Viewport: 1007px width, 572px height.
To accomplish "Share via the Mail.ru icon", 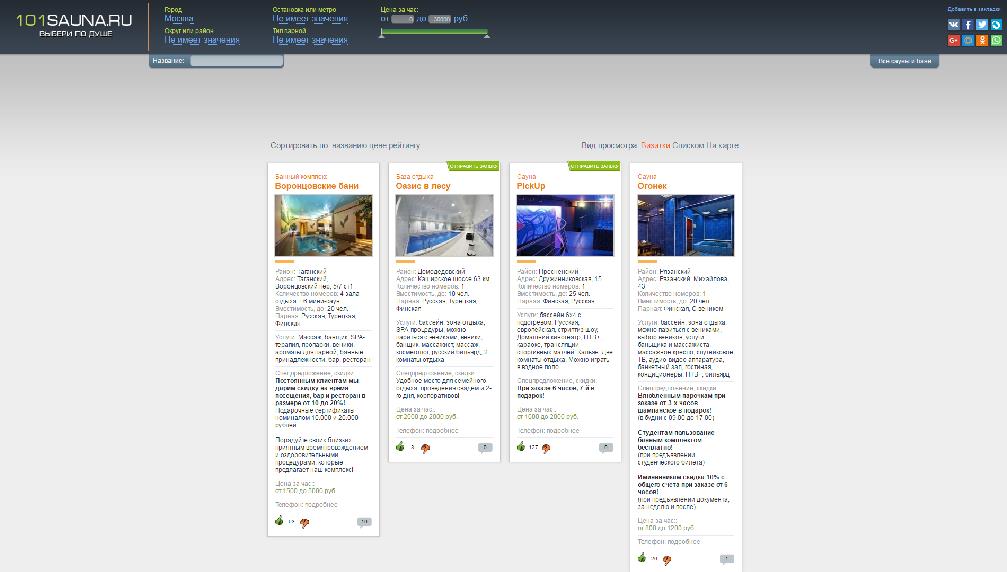I will [x=968, y=40].
